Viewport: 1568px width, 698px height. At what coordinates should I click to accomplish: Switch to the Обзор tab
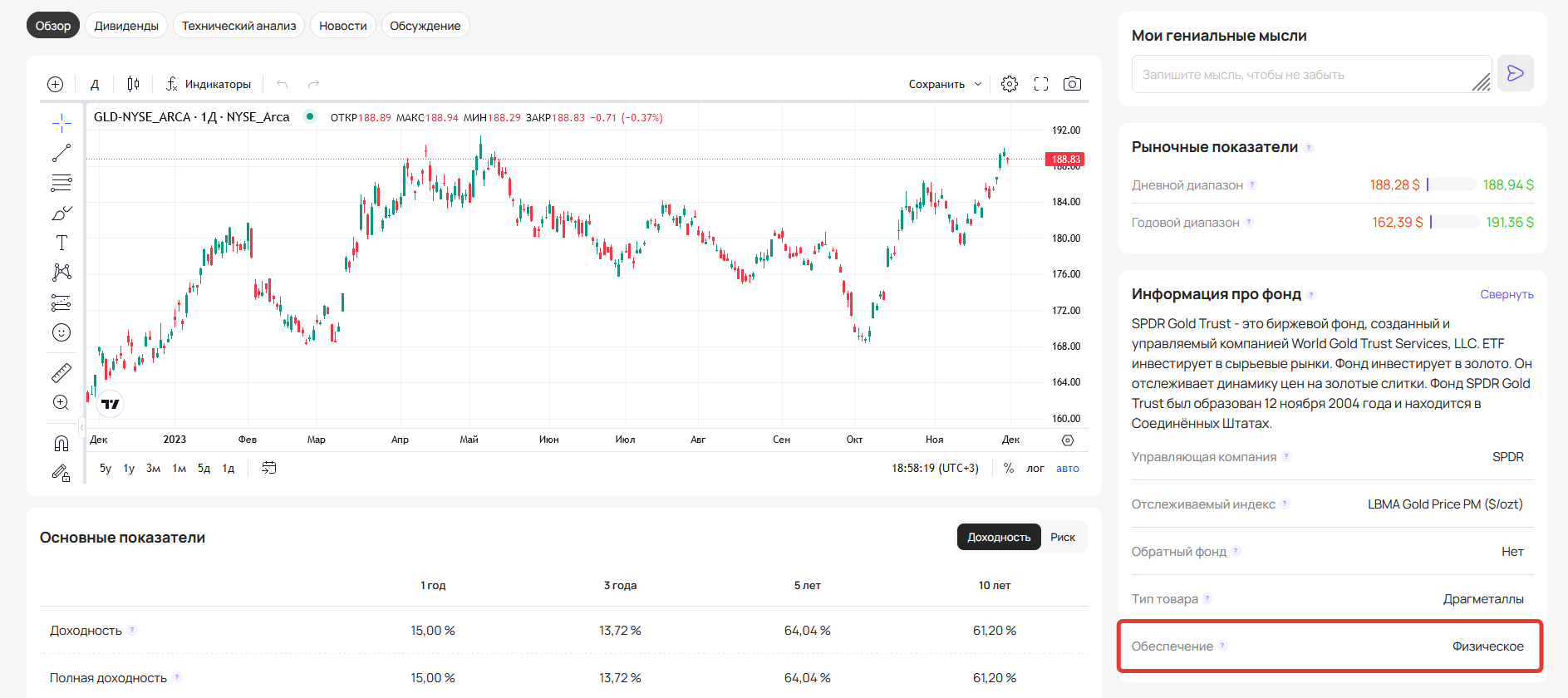(x=53, y=26)
